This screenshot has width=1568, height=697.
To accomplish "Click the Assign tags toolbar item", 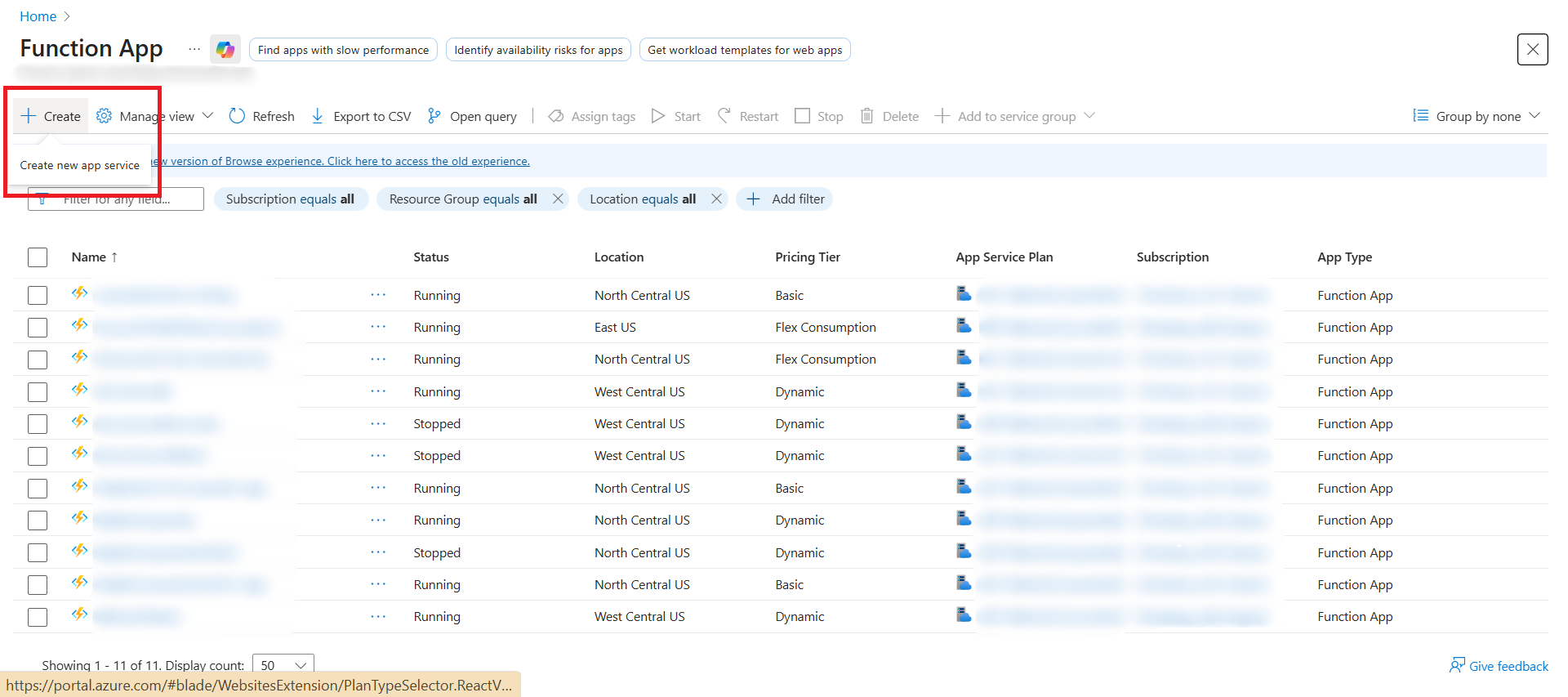I will (592, 116).
